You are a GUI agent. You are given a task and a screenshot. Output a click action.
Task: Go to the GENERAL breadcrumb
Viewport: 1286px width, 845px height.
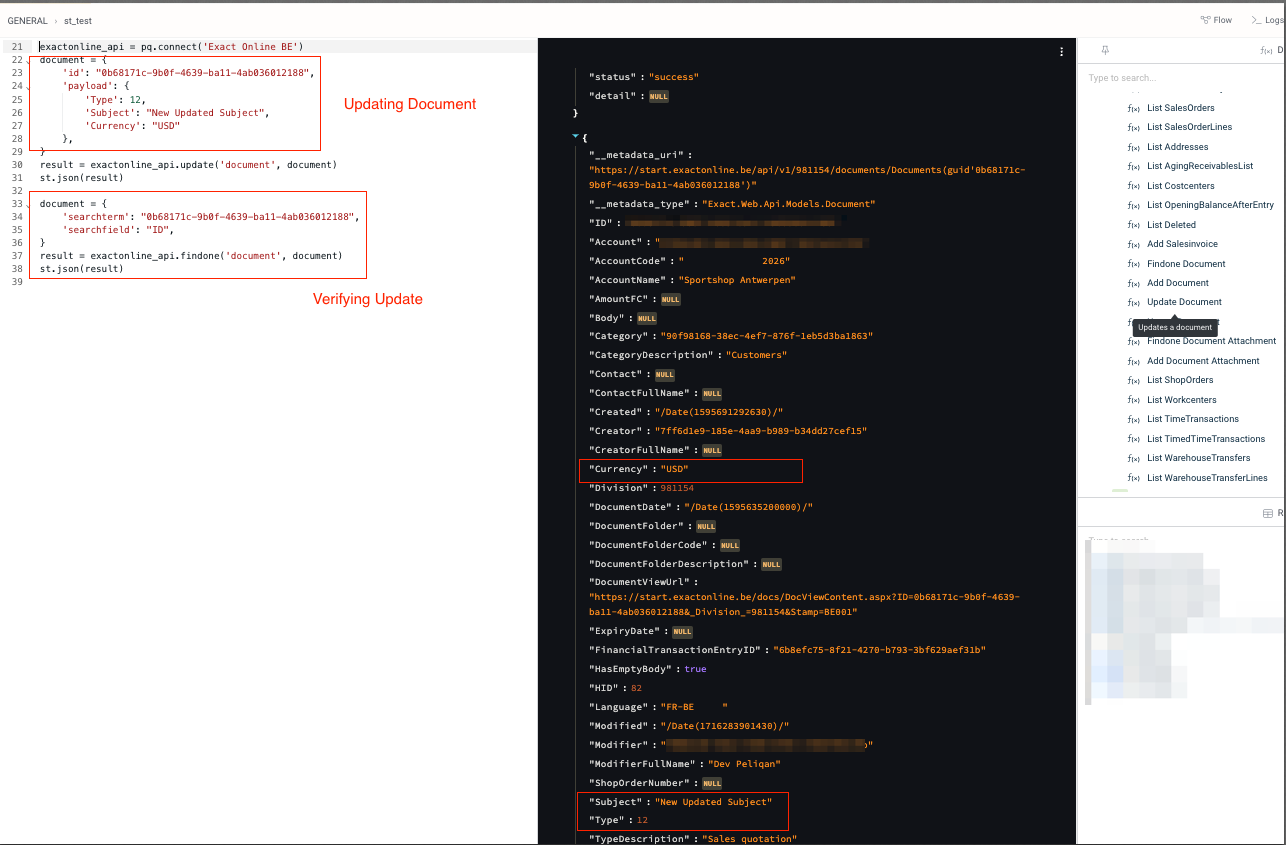click(27, 21)
